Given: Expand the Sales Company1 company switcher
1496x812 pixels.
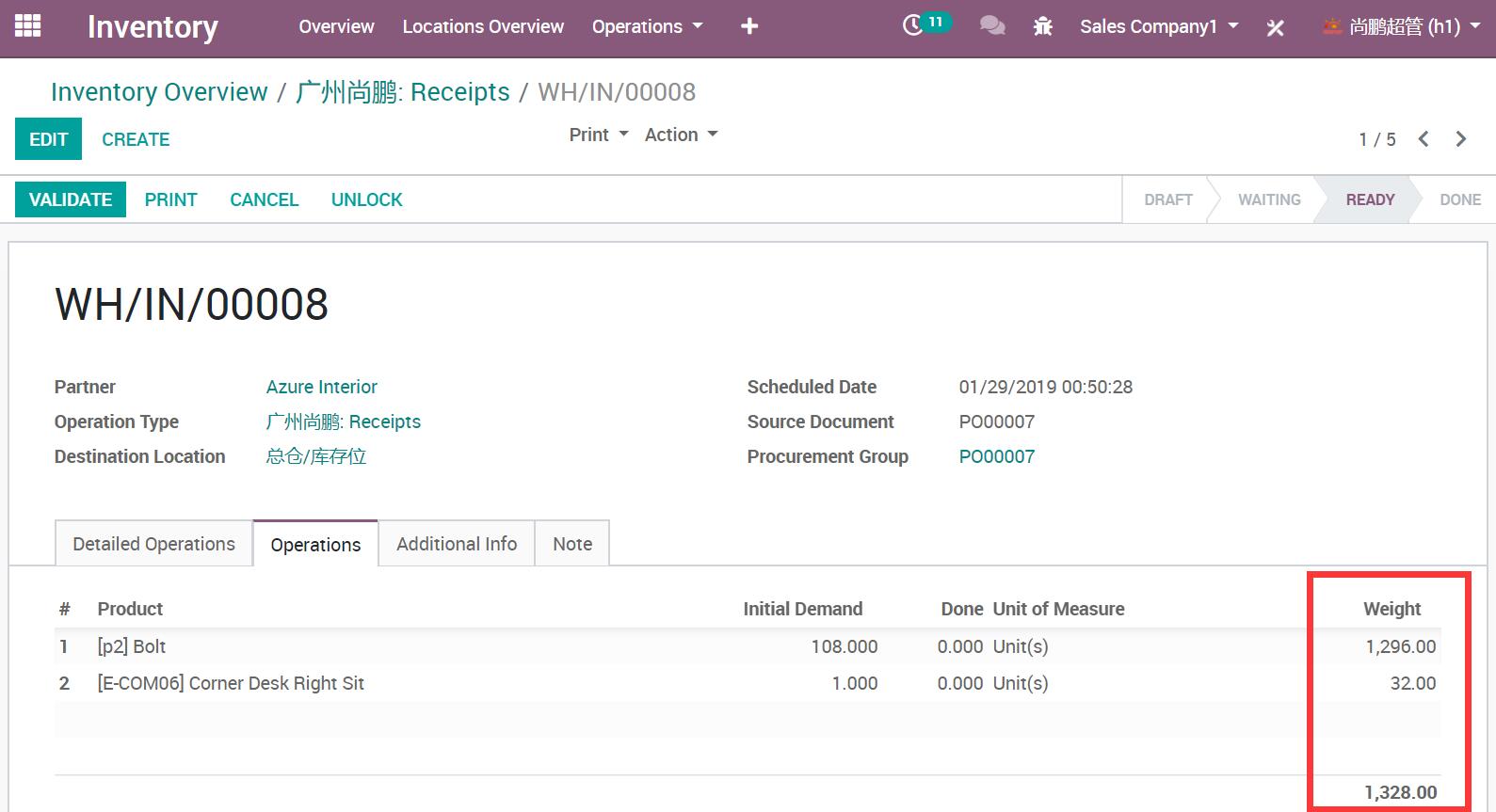Looking at the screenshot, I should [1158, 26].
